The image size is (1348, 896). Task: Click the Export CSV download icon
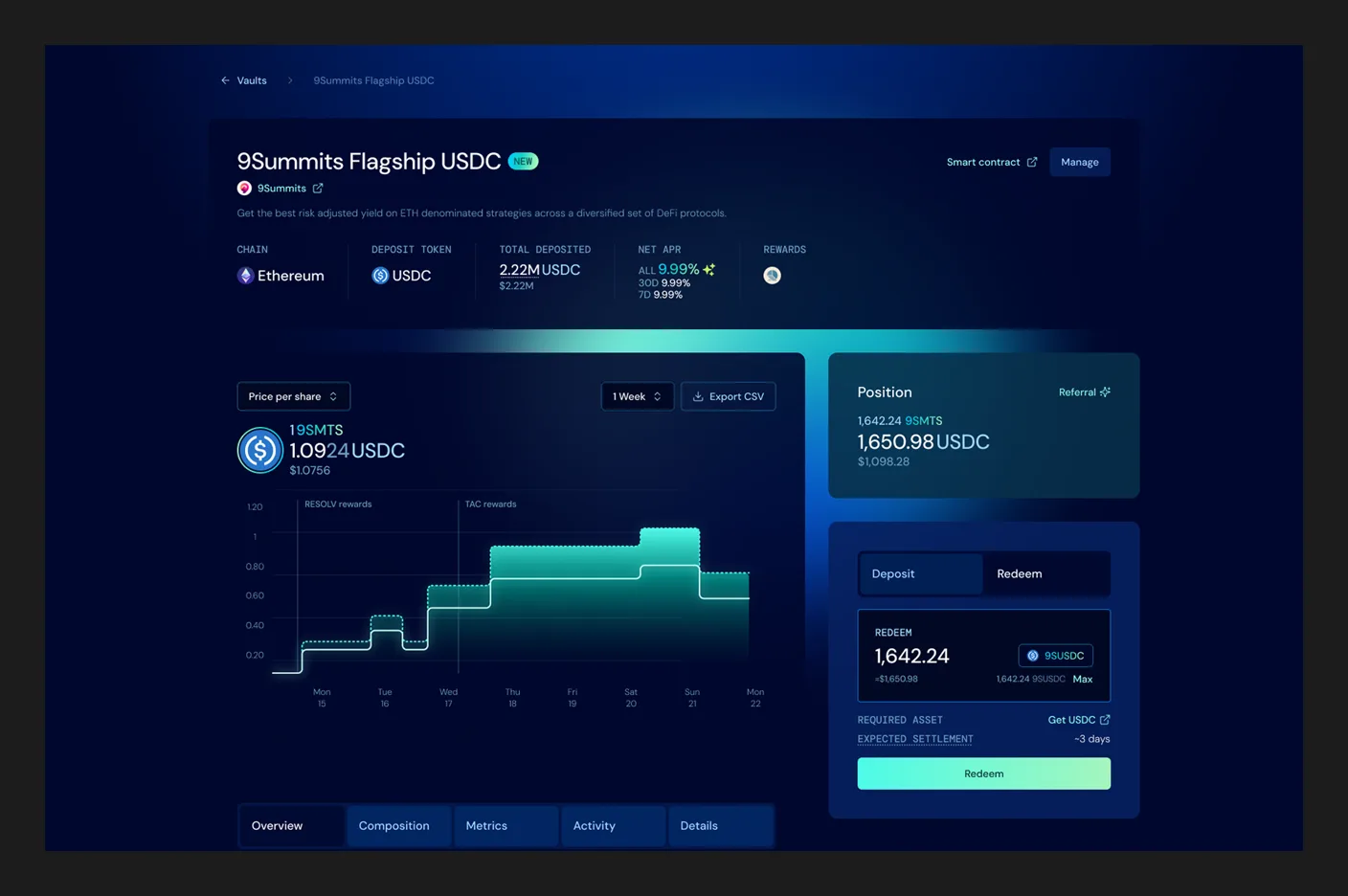point(698,396)
